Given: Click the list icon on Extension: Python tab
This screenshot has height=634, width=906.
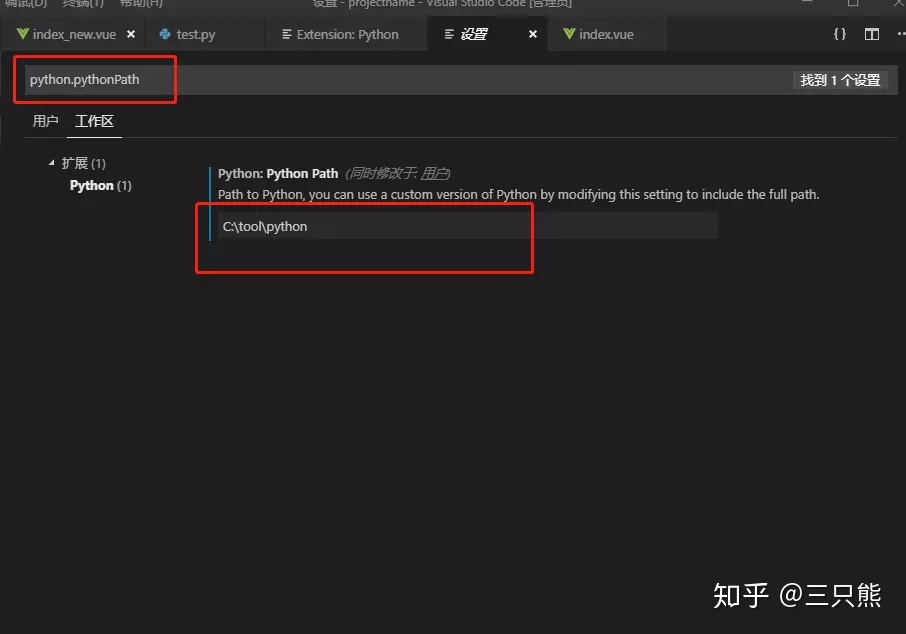Looking at the screenshot, I should tap(287, 35).
